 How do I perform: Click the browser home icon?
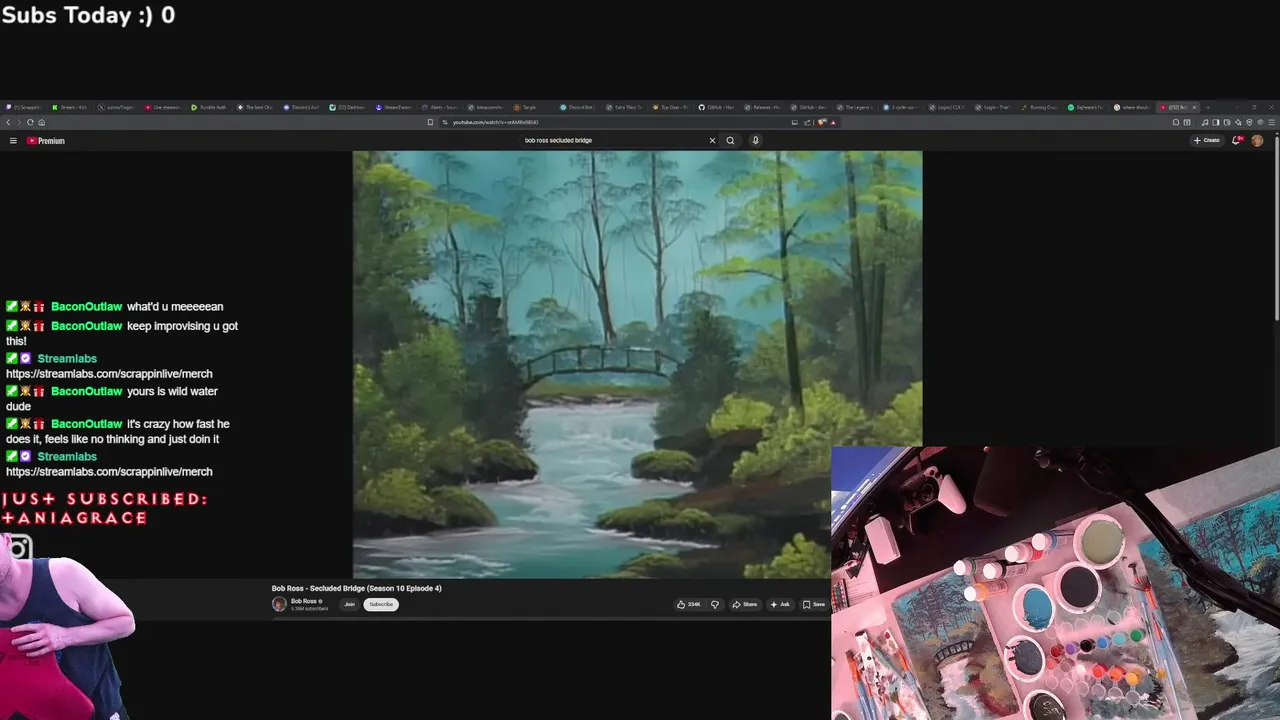click(x=41, y=122)
